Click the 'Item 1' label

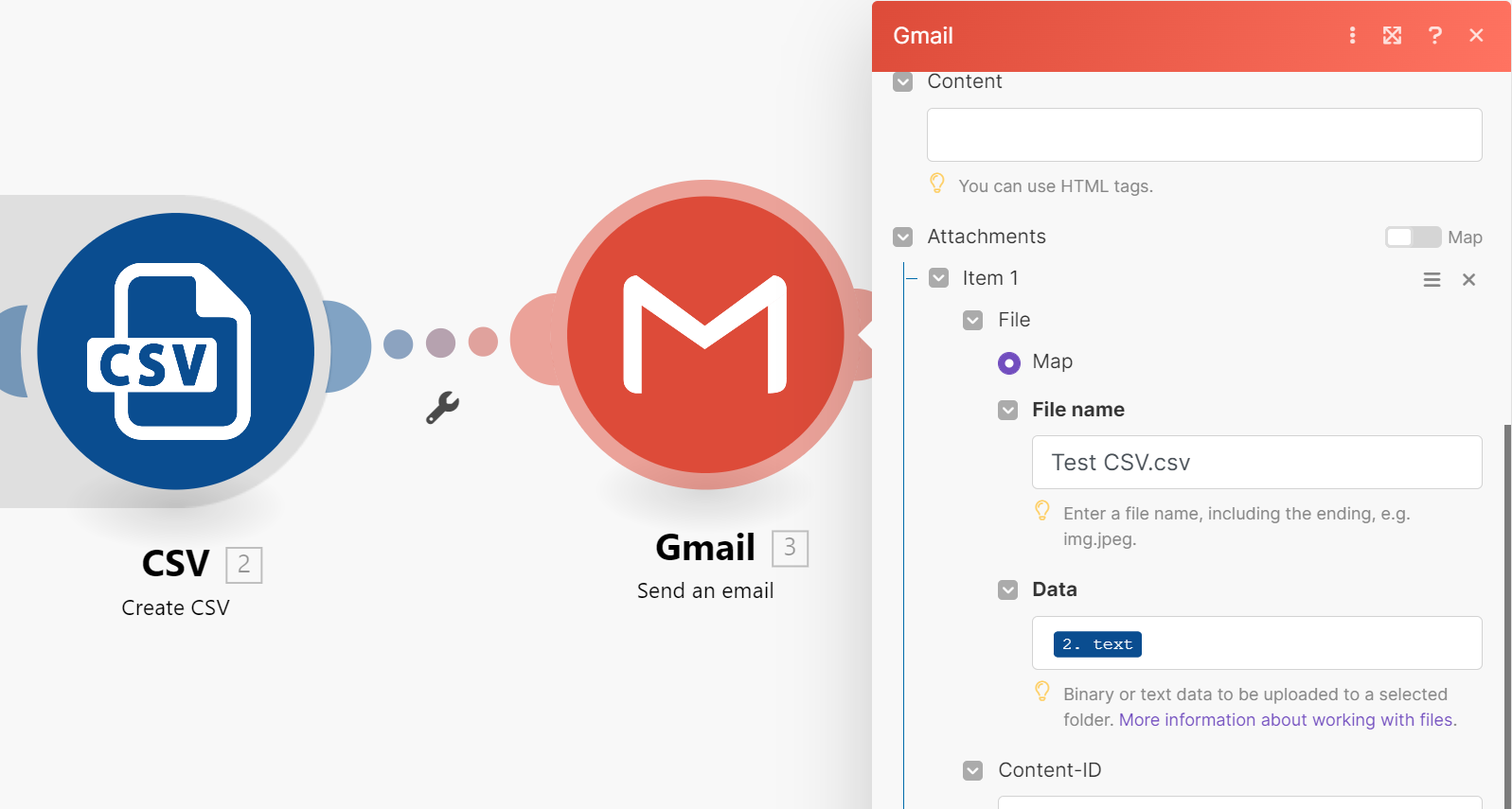click(x=990, y=278)
